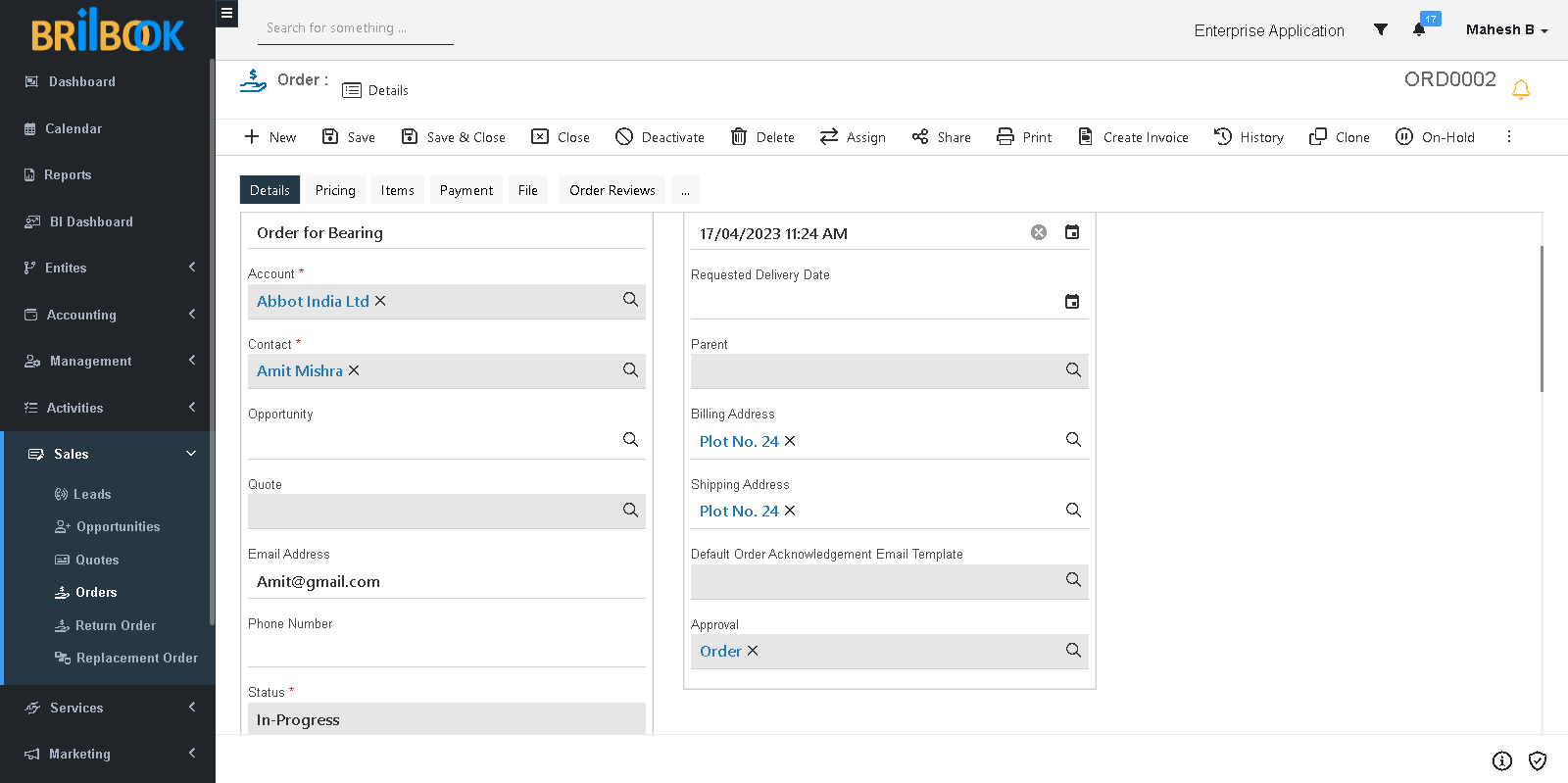
Task: Click the filter funnel icon
Action: (x=1381, y=29)
